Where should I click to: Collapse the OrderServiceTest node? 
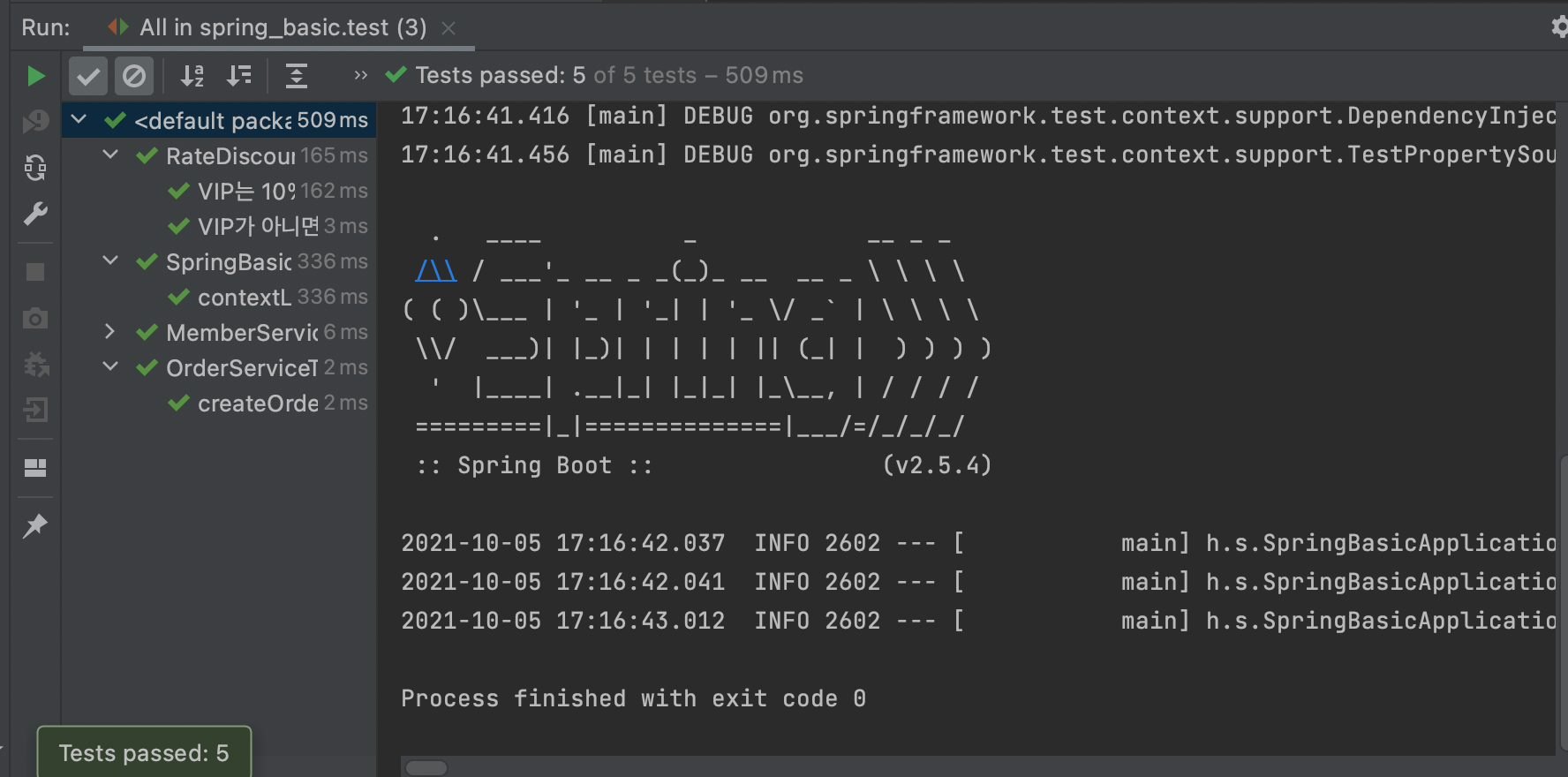click(x=109, y=367)
